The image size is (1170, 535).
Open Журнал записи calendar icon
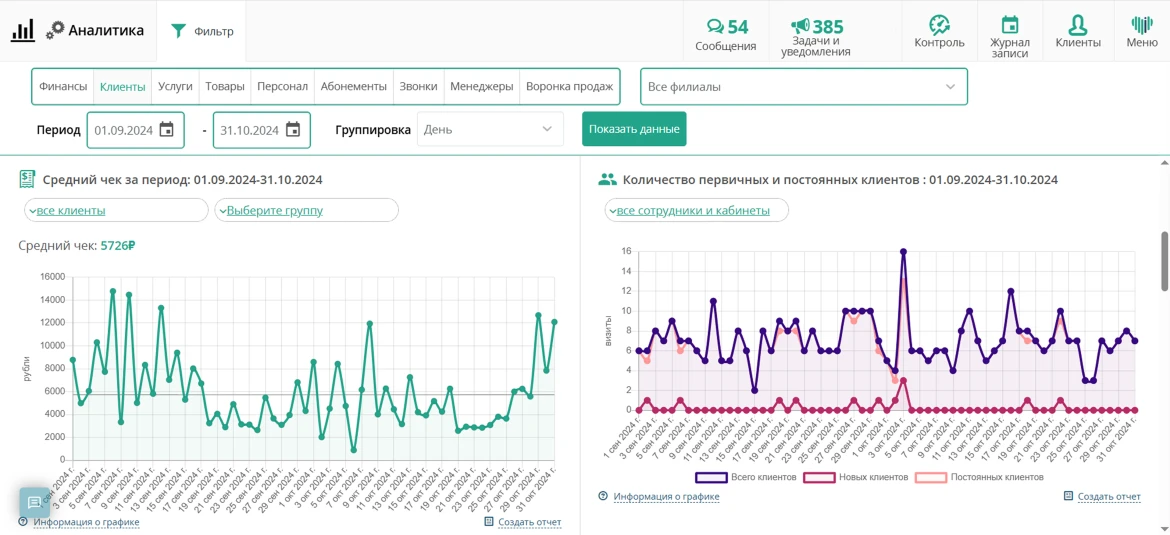pyautogui.click(x=1010, y=25)
